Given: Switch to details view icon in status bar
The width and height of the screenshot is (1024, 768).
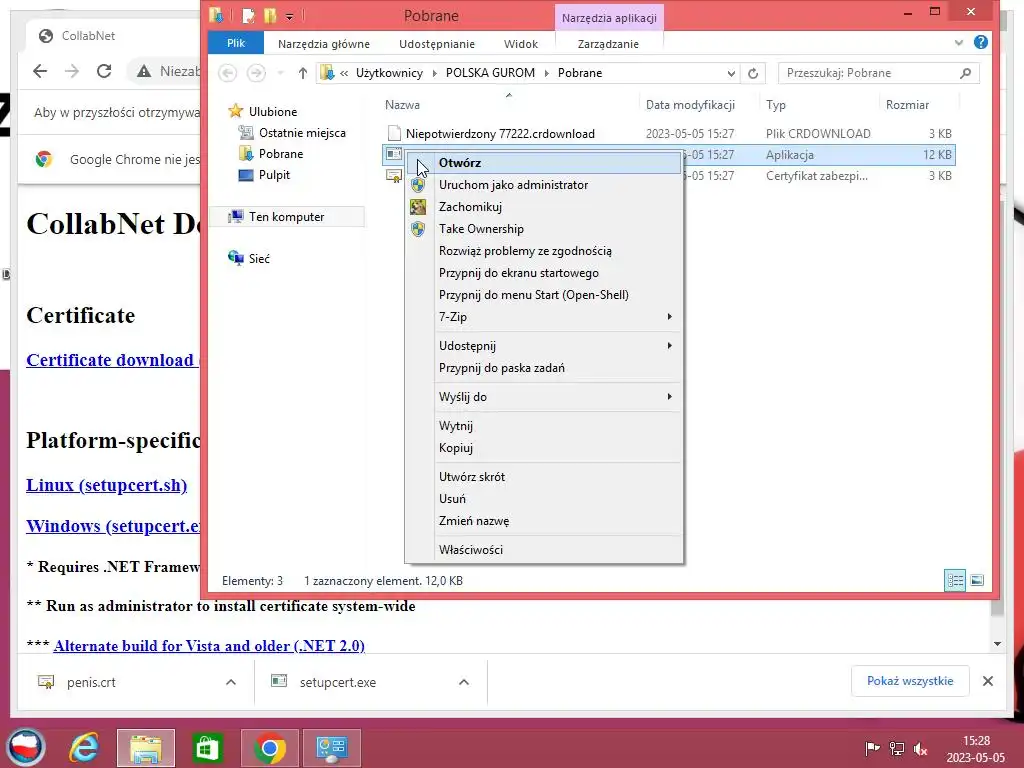Looking at the screenshot, I should 955,580.
